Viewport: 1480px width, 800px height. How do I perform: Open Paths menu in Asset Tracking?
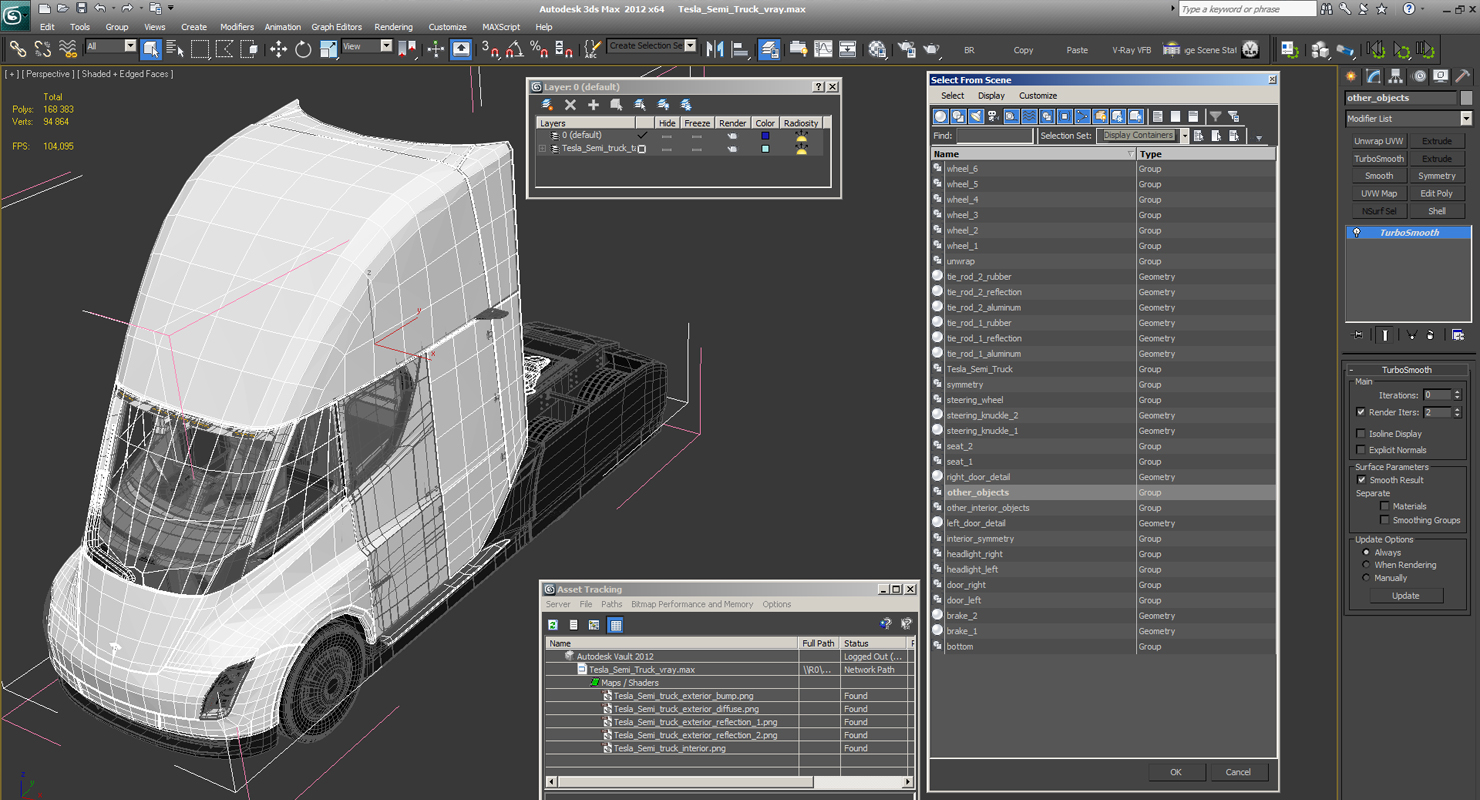coord(611,604)
